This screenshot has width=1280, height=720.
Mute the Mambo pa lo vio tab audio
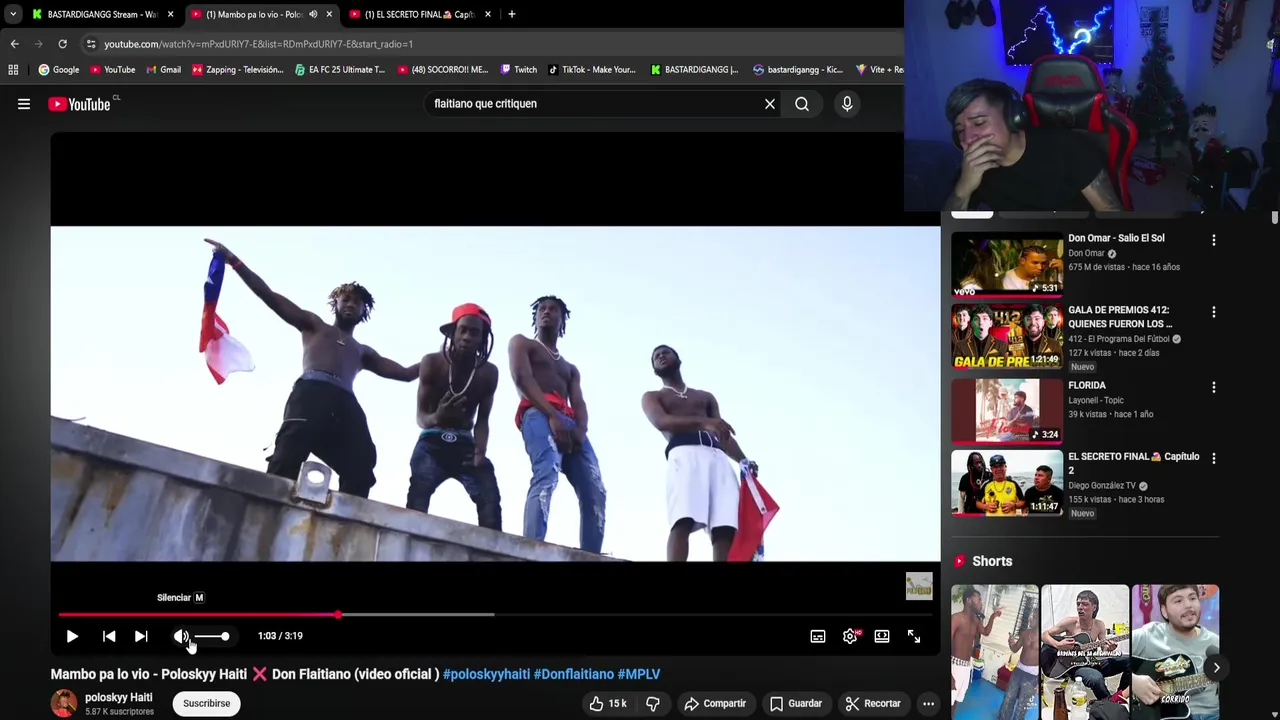313,14
